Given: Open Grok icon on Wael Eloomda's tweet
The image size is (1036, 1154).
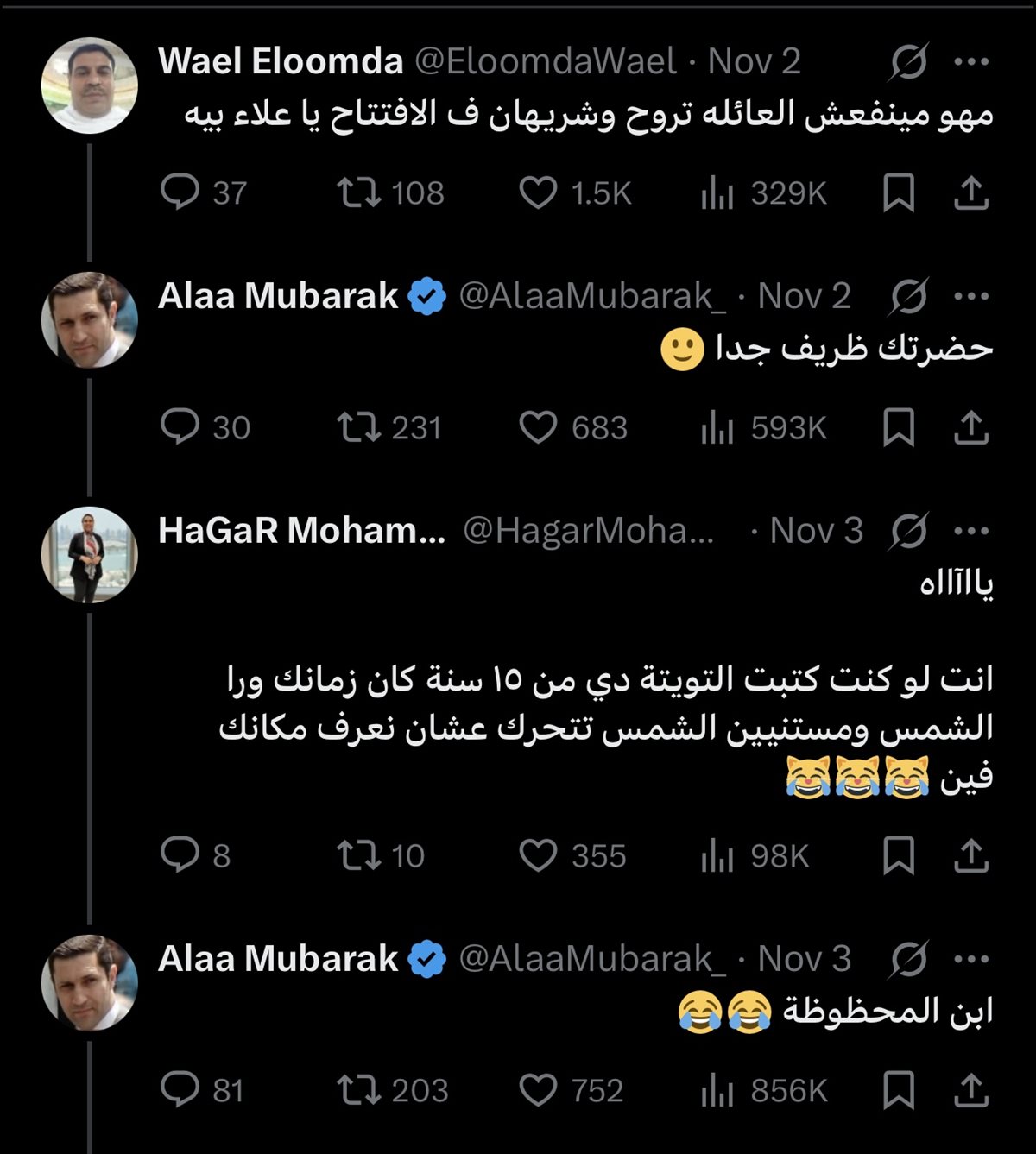Looking at the screenshot, I should point(909,61).
